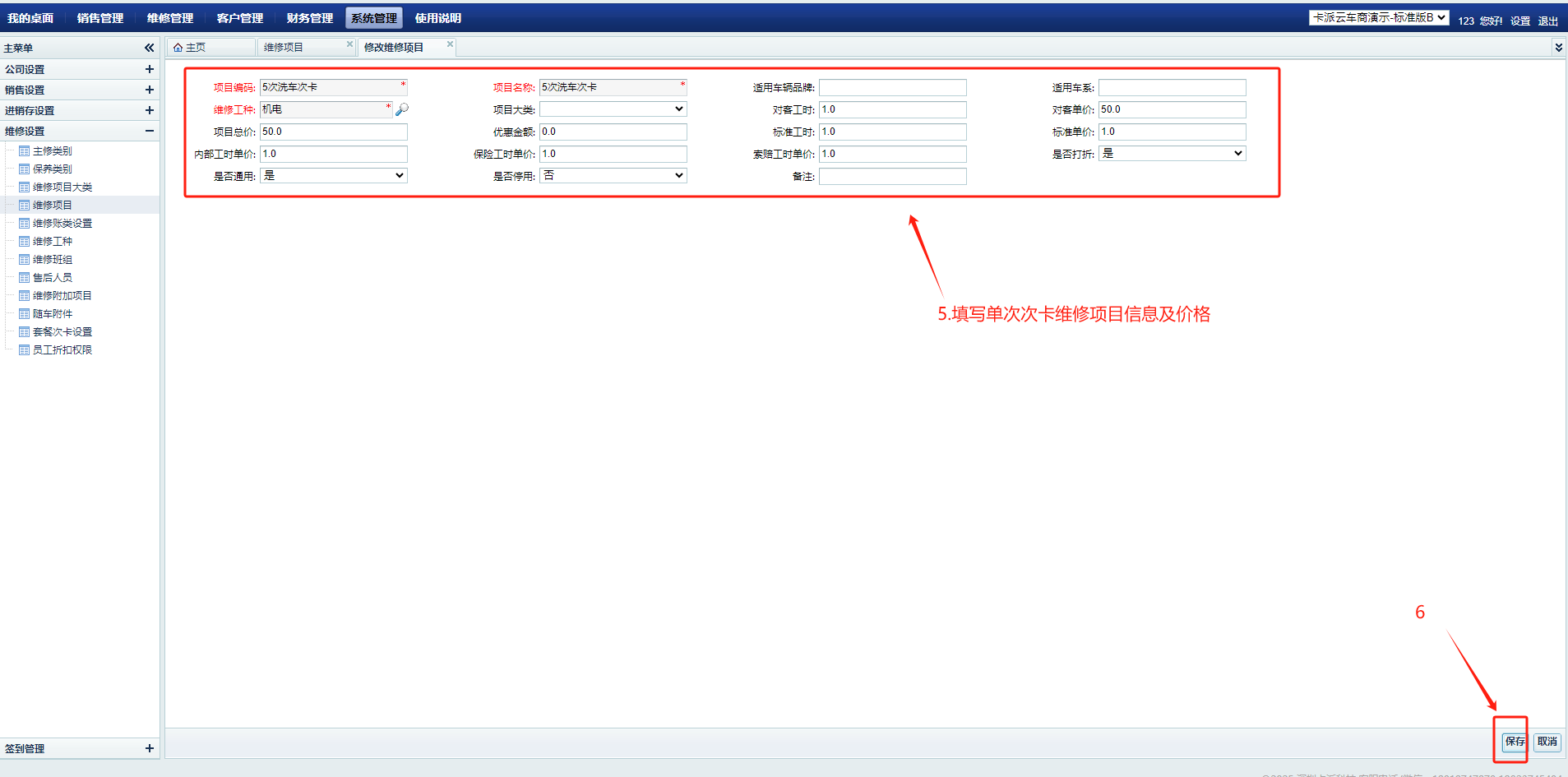1568x777 pixels.
Task: Open the 是否打折 dropdown
Action: (1172, 154)
